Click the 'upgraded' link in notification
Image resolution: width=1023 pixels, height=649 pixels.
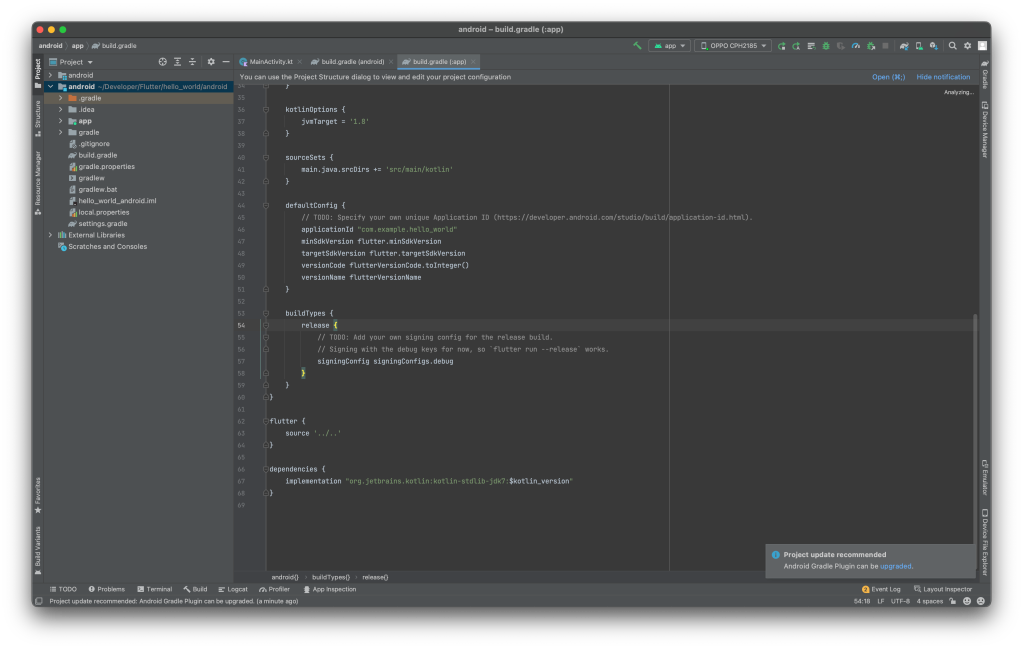click(x=895, y=566)
